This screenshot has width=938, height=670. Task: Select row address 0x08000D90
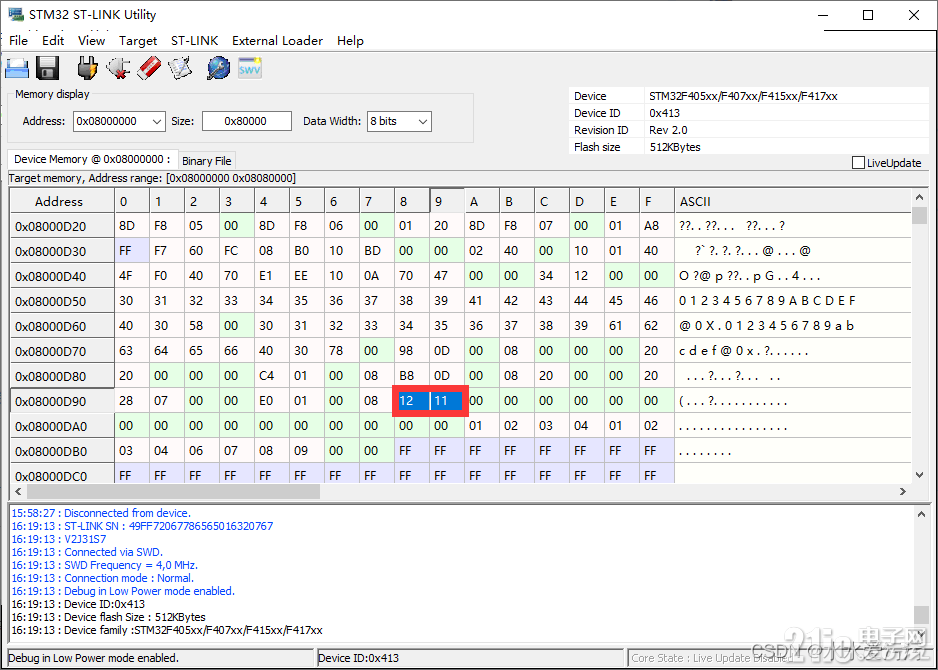62,401
